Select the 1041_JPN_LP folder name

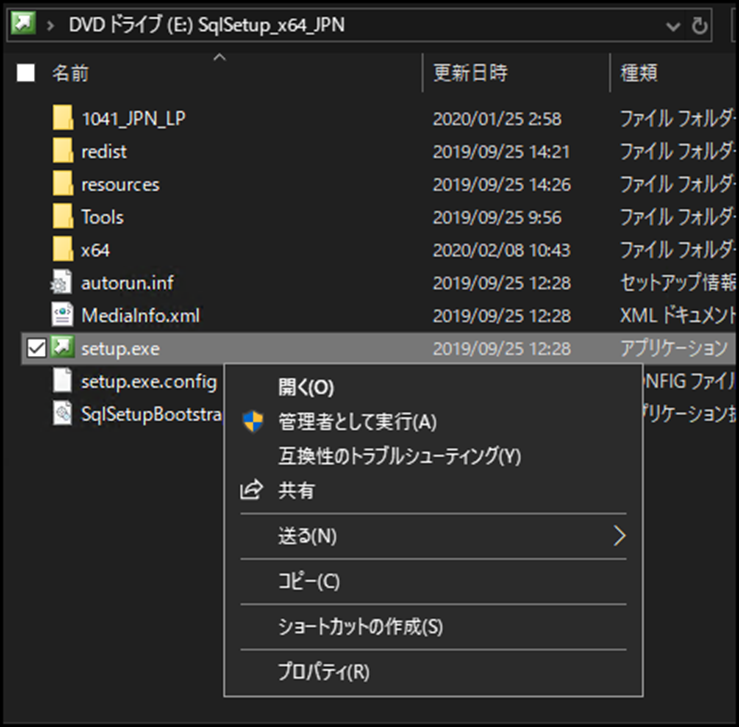[x=133, y=119]
